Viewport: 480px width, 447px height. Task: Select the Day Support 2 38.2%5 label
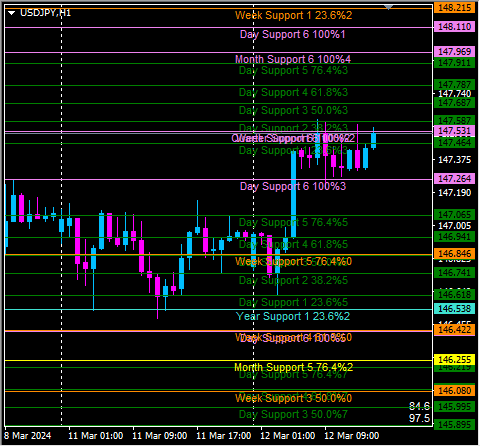293,280
